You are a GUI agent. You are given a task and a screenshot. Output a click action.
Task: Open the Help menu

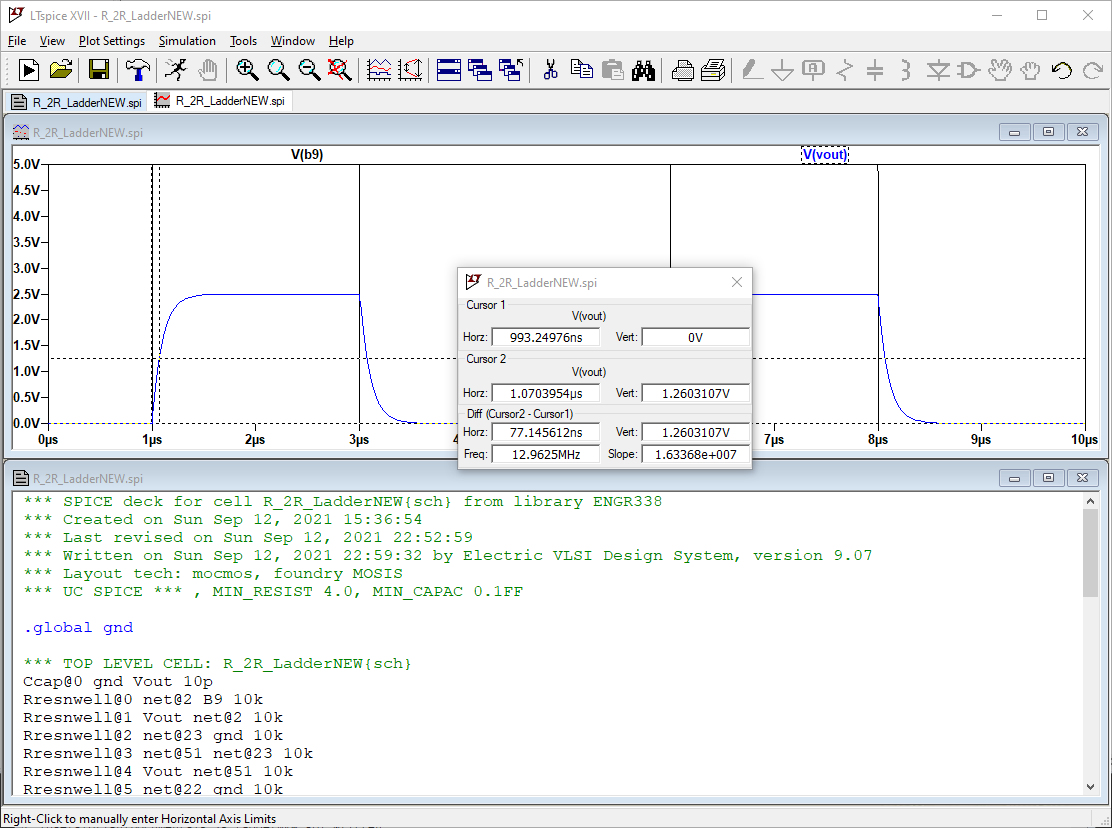coord(341,40)
